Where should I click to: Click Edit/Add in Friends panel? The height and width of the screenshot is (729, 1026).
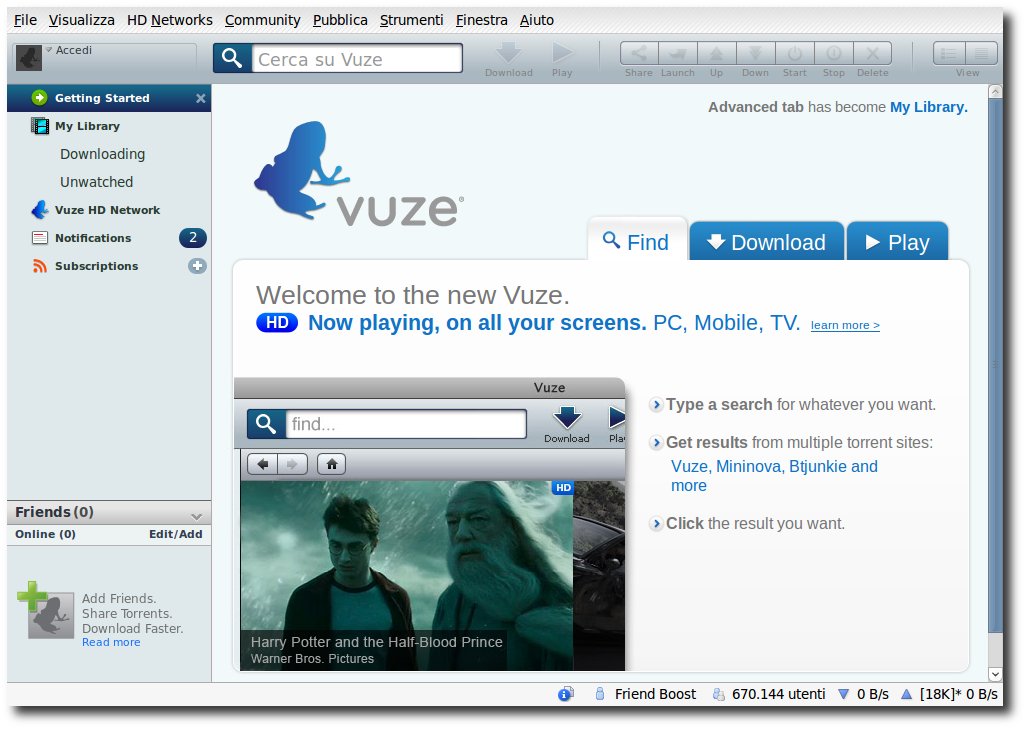(175, 534)
